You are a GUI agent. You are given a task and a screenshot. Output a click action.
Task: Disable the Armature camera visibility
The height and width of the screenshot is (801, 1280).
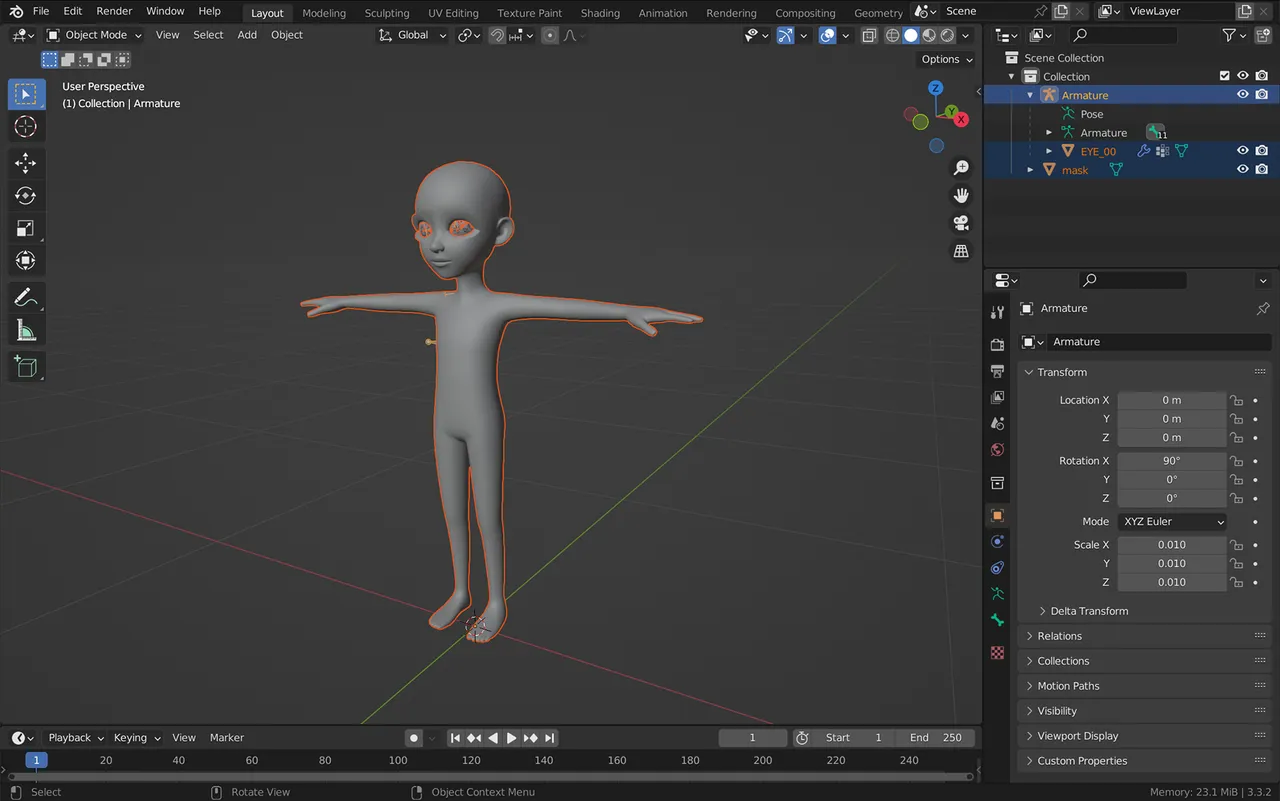point(1261,94)
